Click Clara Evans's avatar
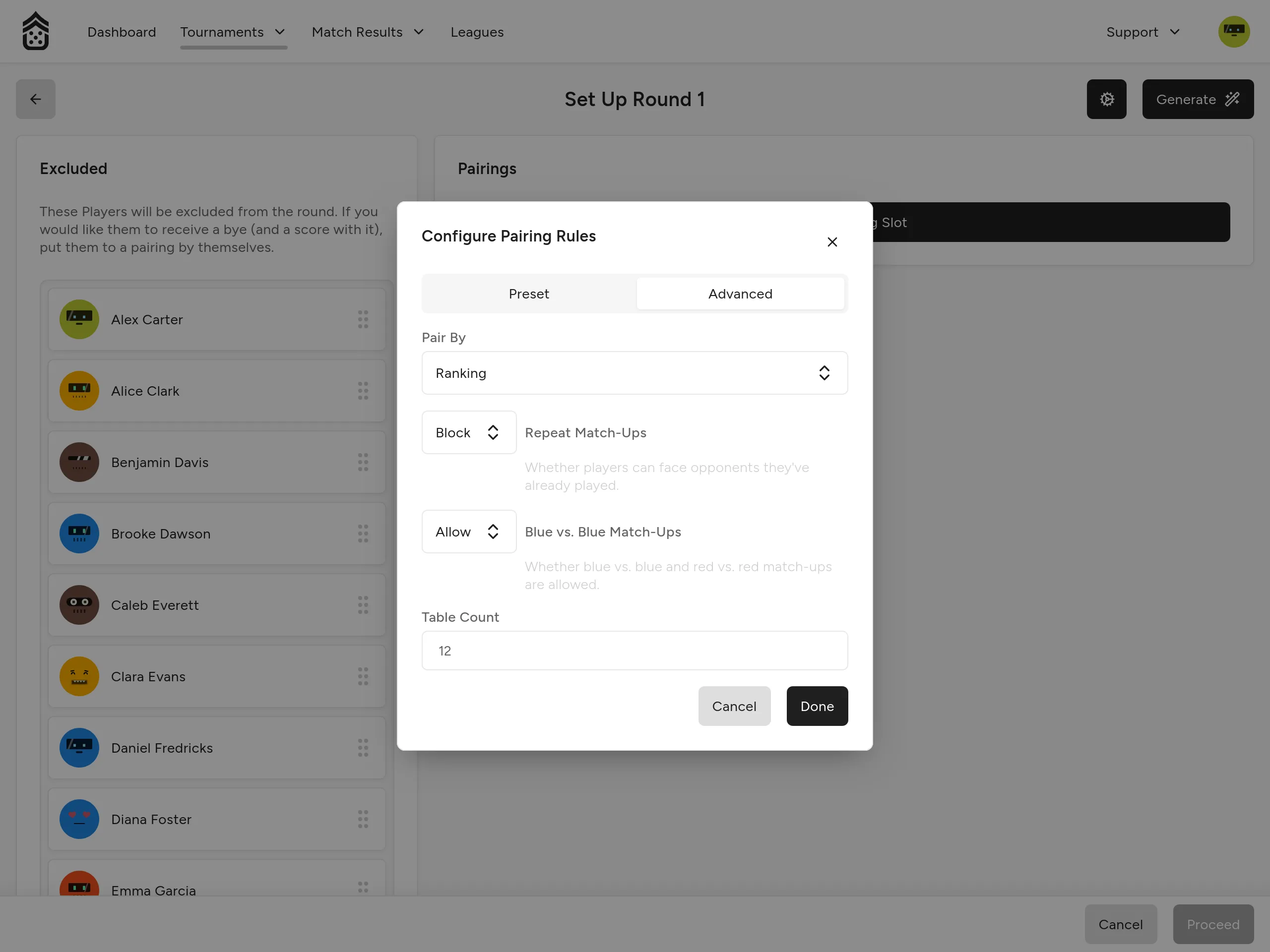1270x952 pixels. coord(79,676)
